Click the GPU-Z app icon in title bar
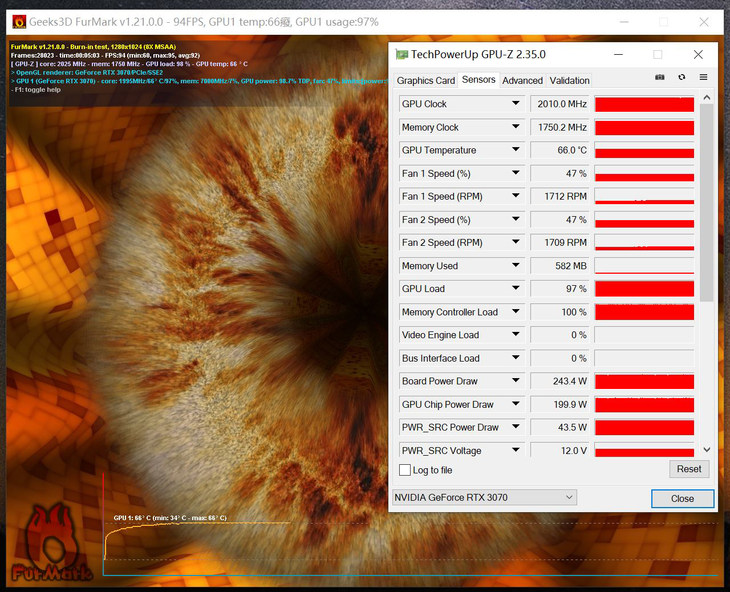This screenshot has width=730, height=592. 402,54
